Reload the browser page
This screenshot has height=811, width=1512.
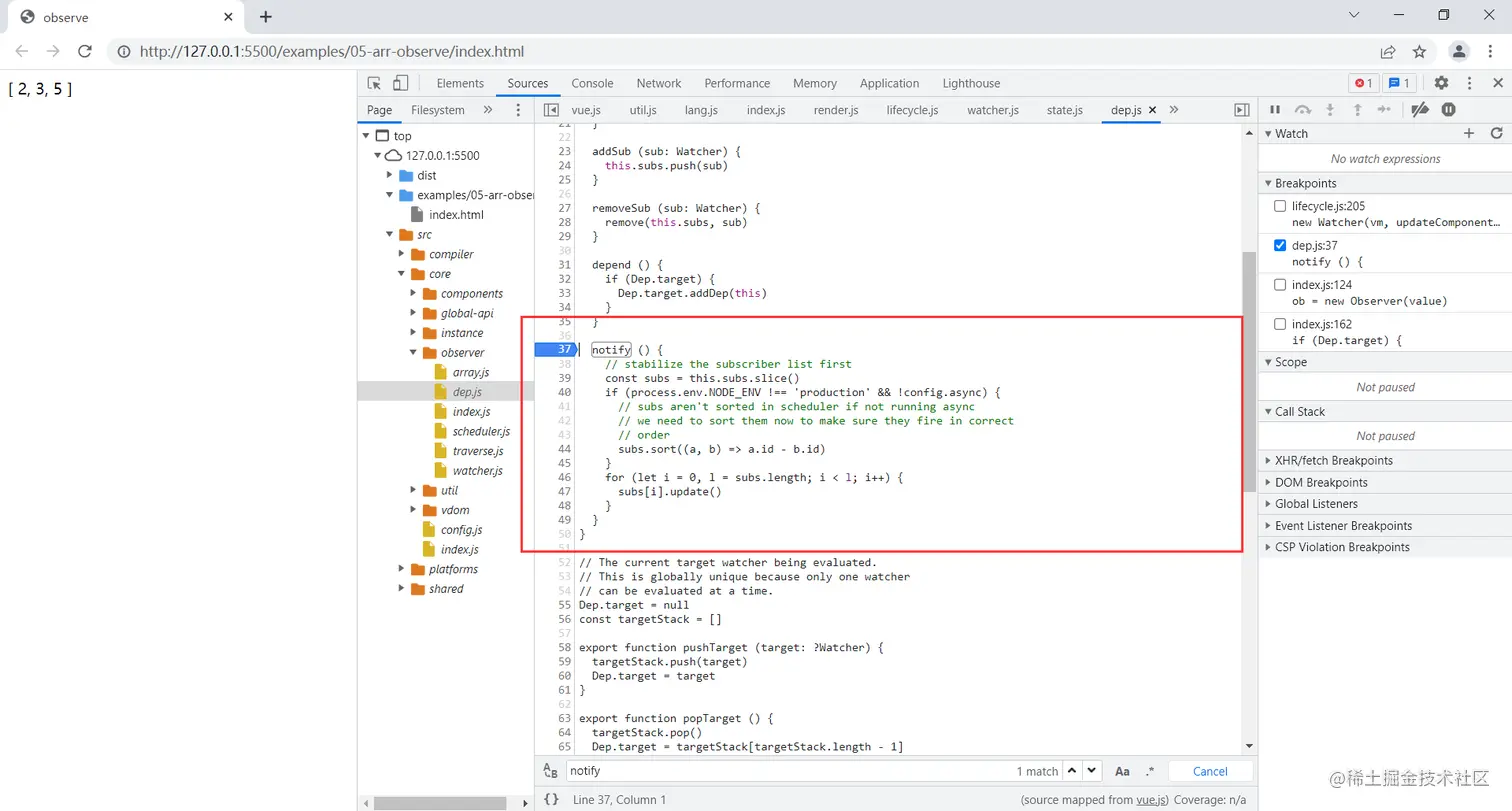[x=85, y=51]
